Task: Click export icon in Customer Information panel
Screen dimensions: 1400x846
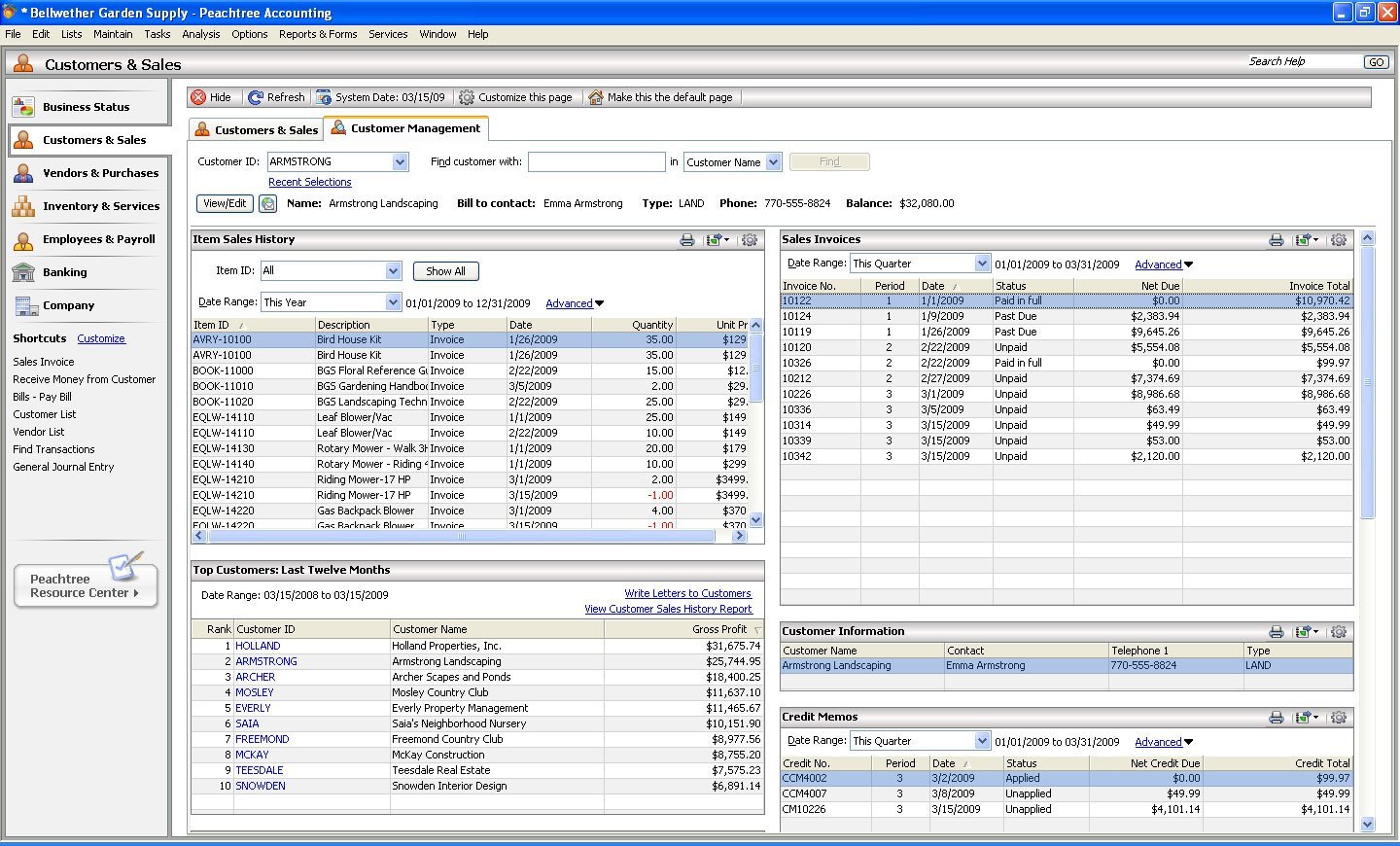Action: [x=1305, y=632]
